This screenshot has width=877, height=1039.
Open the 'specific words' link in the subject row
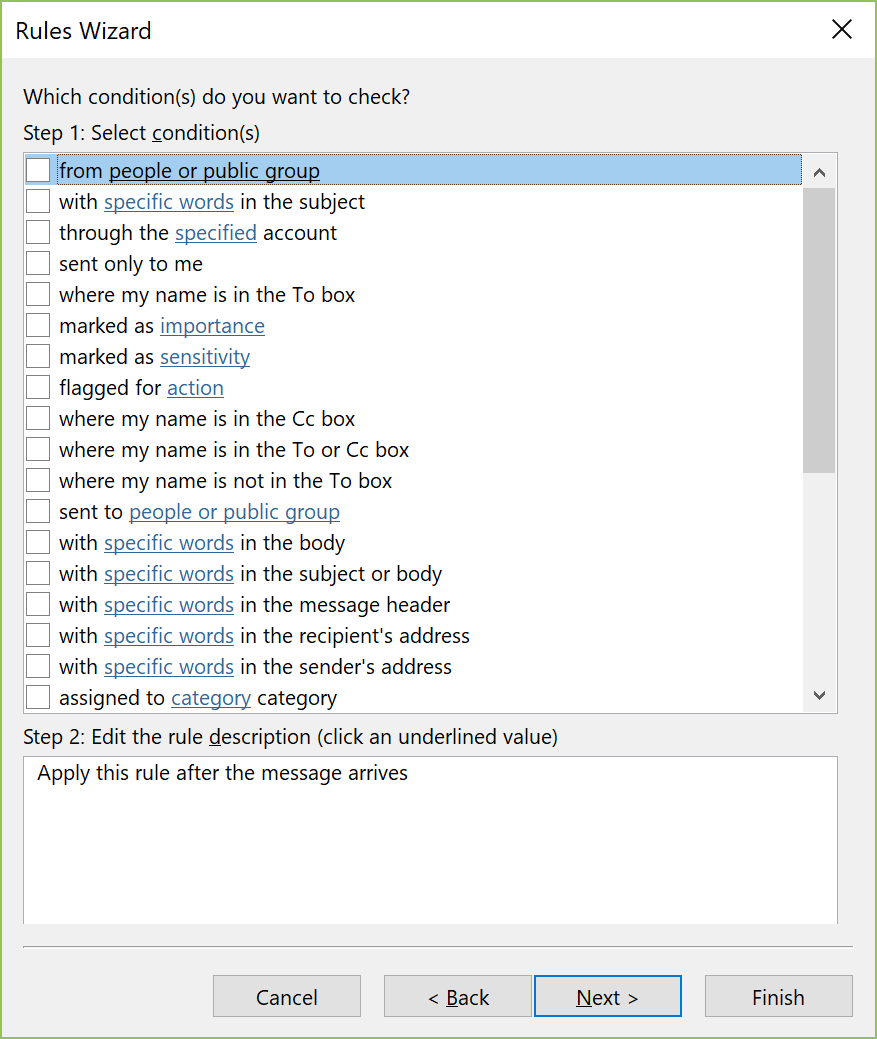click(169, 202)
